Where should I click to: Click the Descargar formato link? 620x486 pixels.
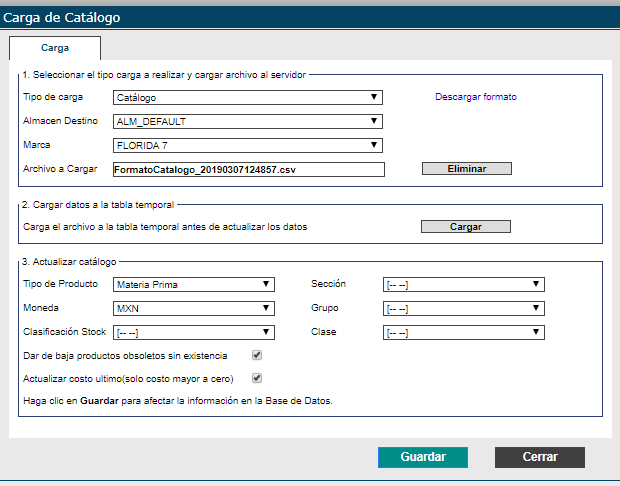pyautogui.click(x=475, y=98)
